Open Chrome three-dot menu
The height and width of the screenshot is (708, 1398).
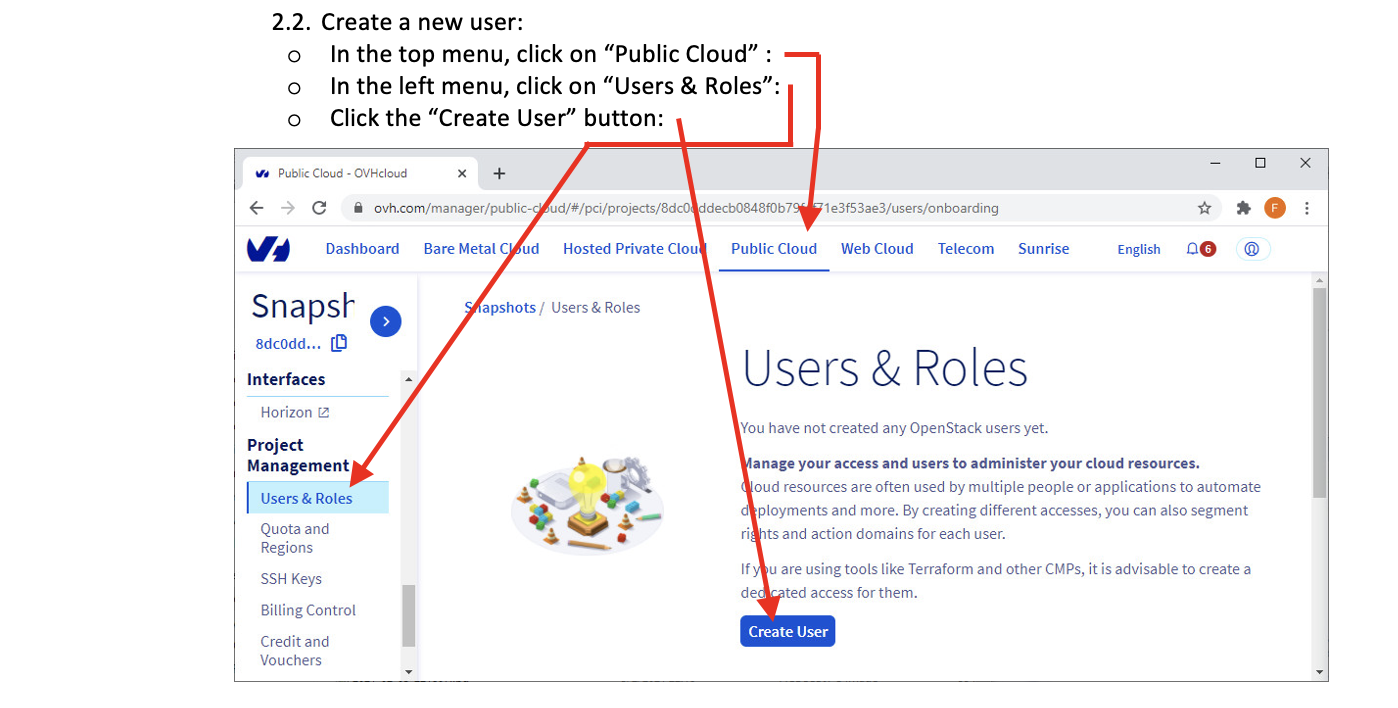point(1306,208)
